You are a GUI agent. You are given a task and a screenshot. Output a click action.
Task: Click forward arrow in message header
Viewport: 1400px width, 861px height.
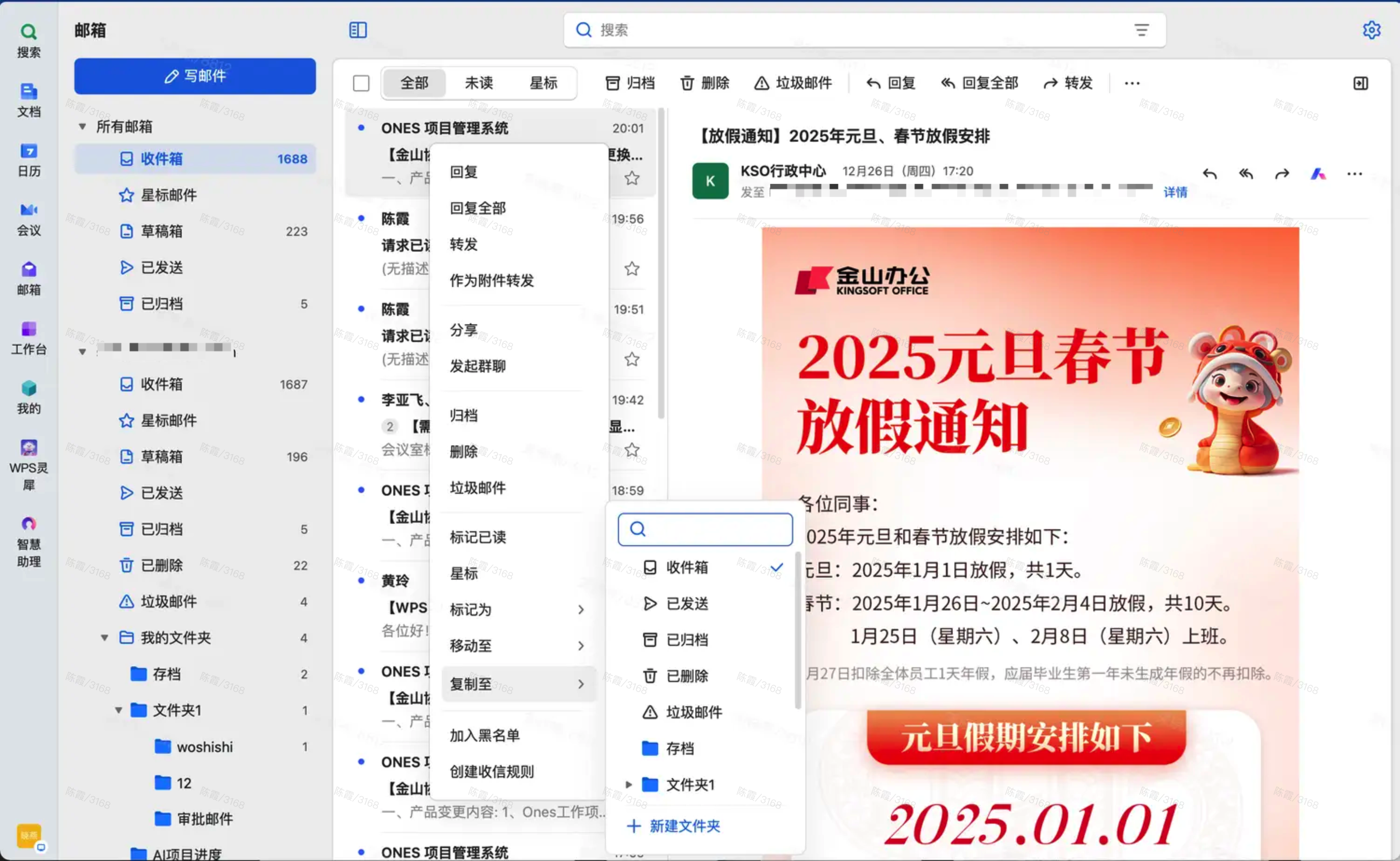pyautogui.click(x=1282, y=174)
